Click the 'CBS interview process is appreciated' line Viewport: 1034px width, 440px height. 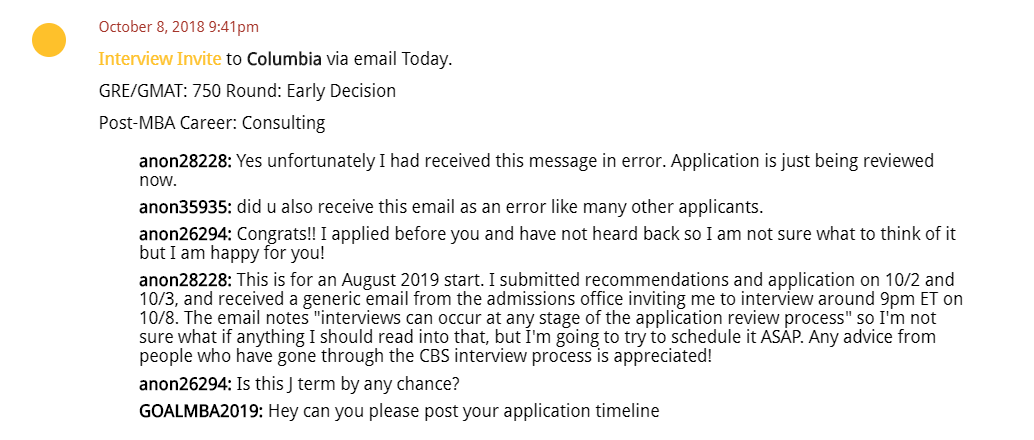[426, 356]
